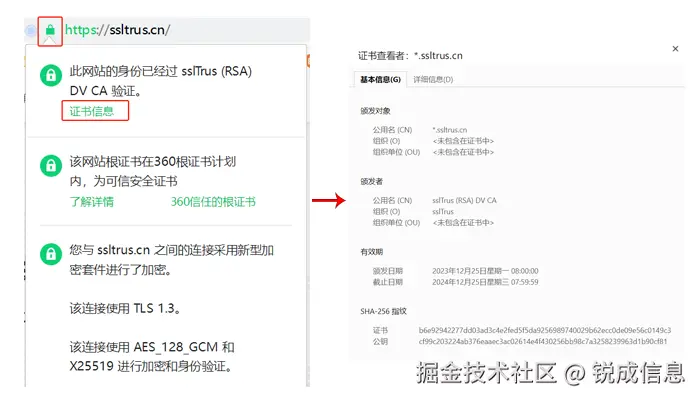Open the 证书信息 link
Screen dimensions: 700x400
(x=92, y=111)
